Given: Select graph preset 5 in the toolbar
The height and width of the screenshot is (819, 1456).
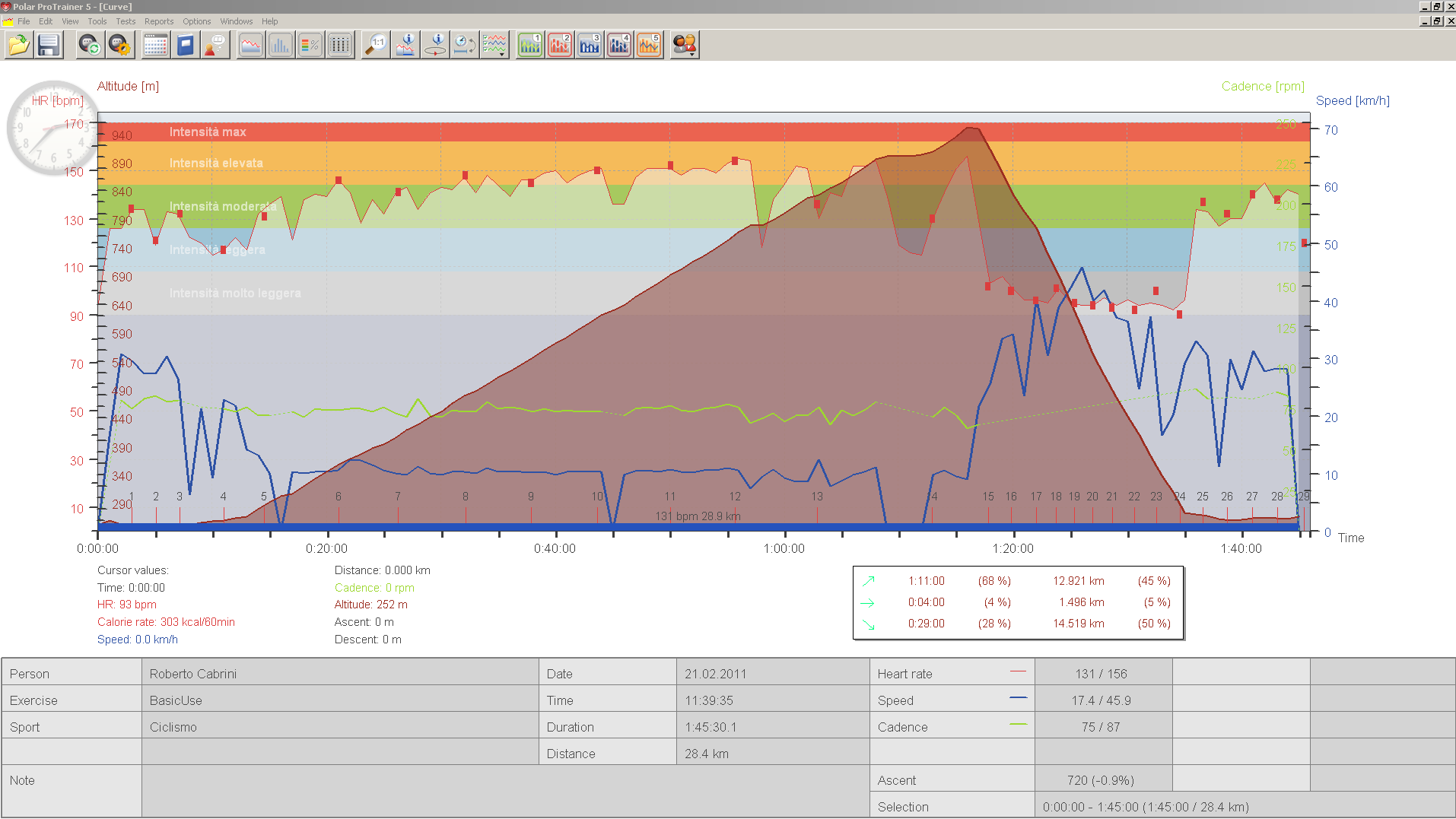Looking at the screenshot, I should (x=649, y=46).
